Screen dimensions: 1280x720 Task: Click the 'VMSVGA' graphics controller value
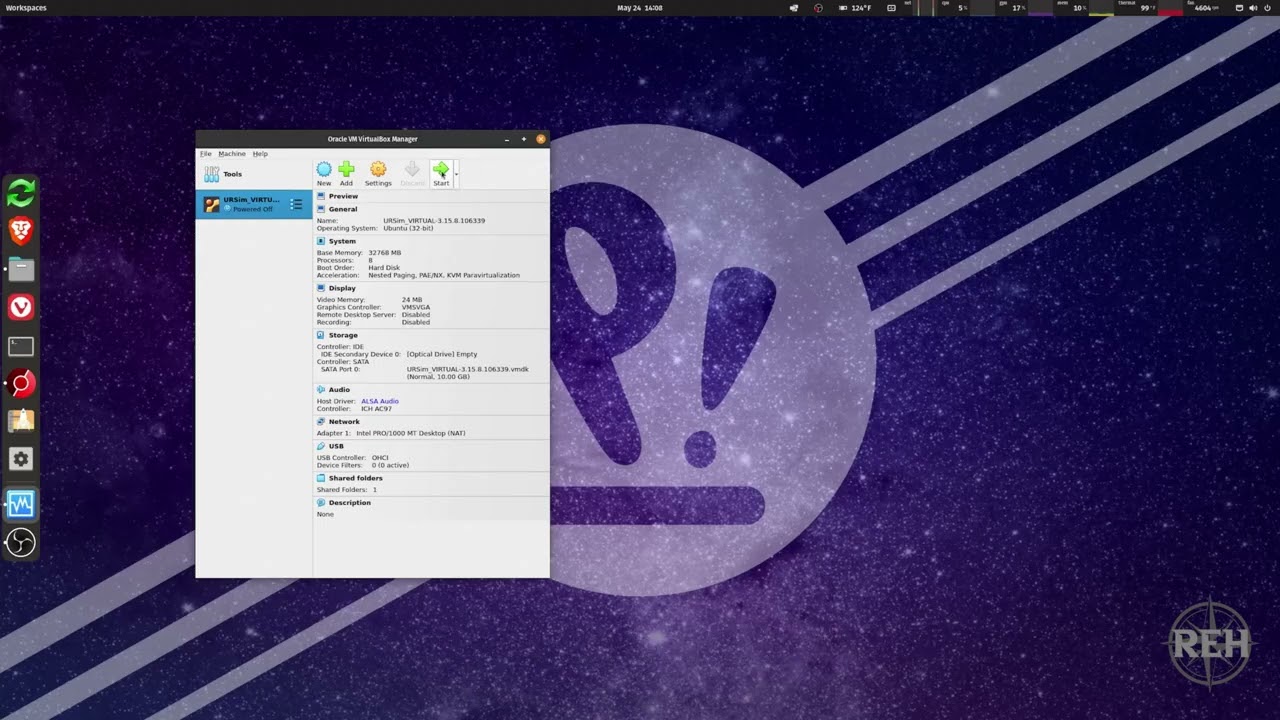[x=416, y=307]
